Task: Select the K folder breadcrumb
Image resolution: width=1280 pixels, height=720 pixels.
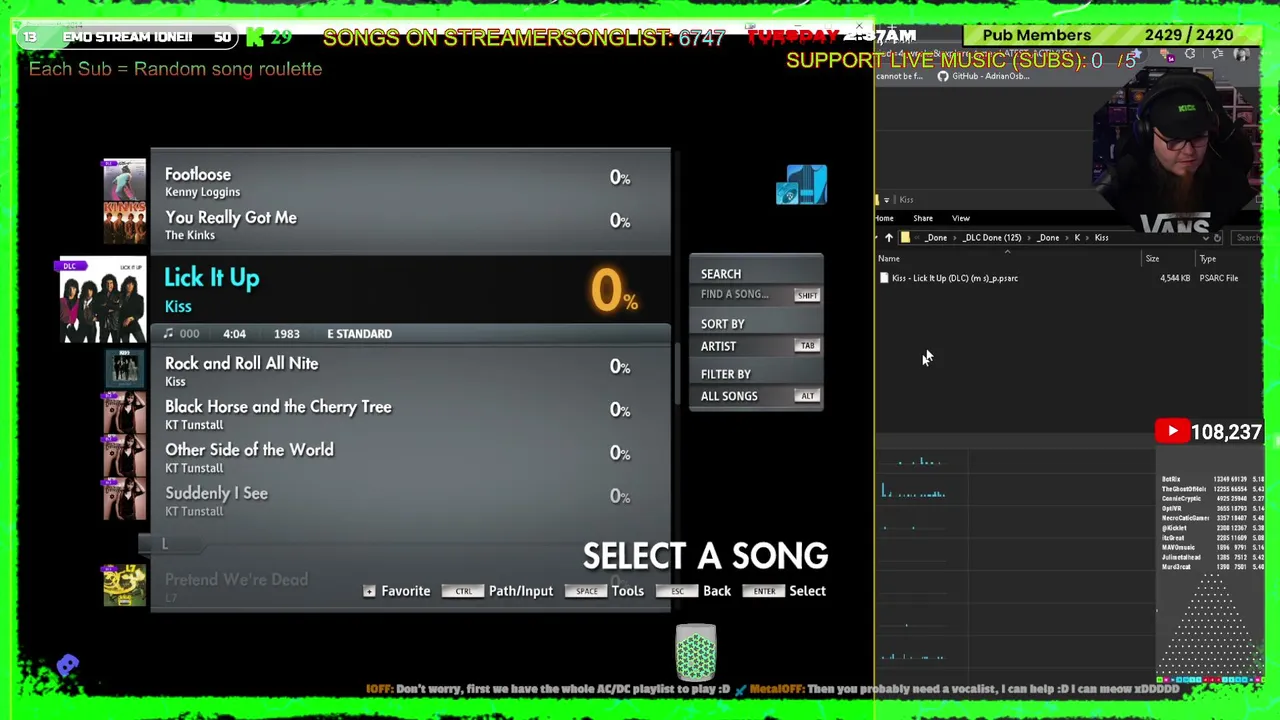Action: click(x=1077, y=238)
